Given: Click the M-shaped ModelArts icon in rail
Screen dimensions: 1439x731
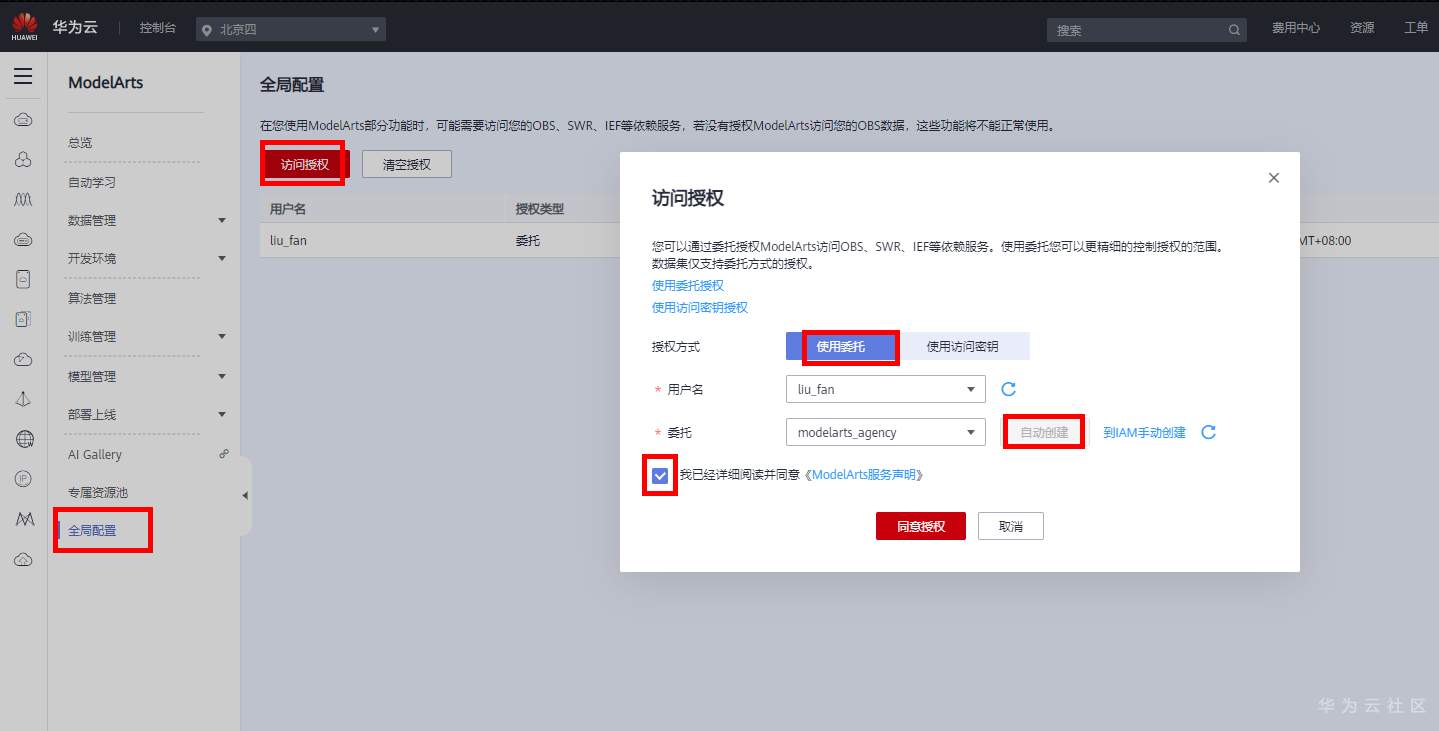Looking at the screenshot, I should (x=25, y=519).
